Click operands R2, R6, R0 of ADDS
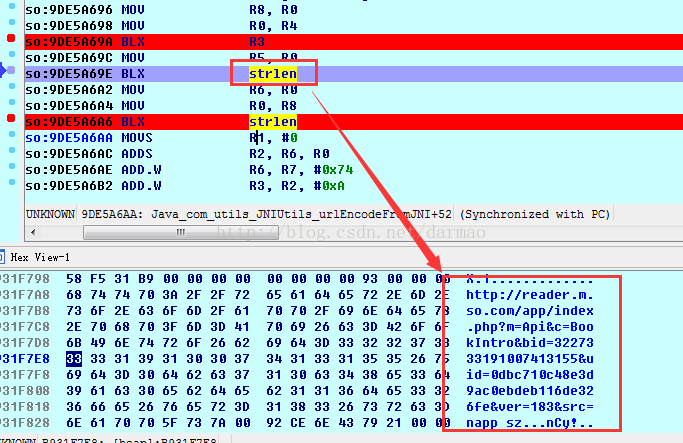Viewport: 683px width, 443px height. 289,154
